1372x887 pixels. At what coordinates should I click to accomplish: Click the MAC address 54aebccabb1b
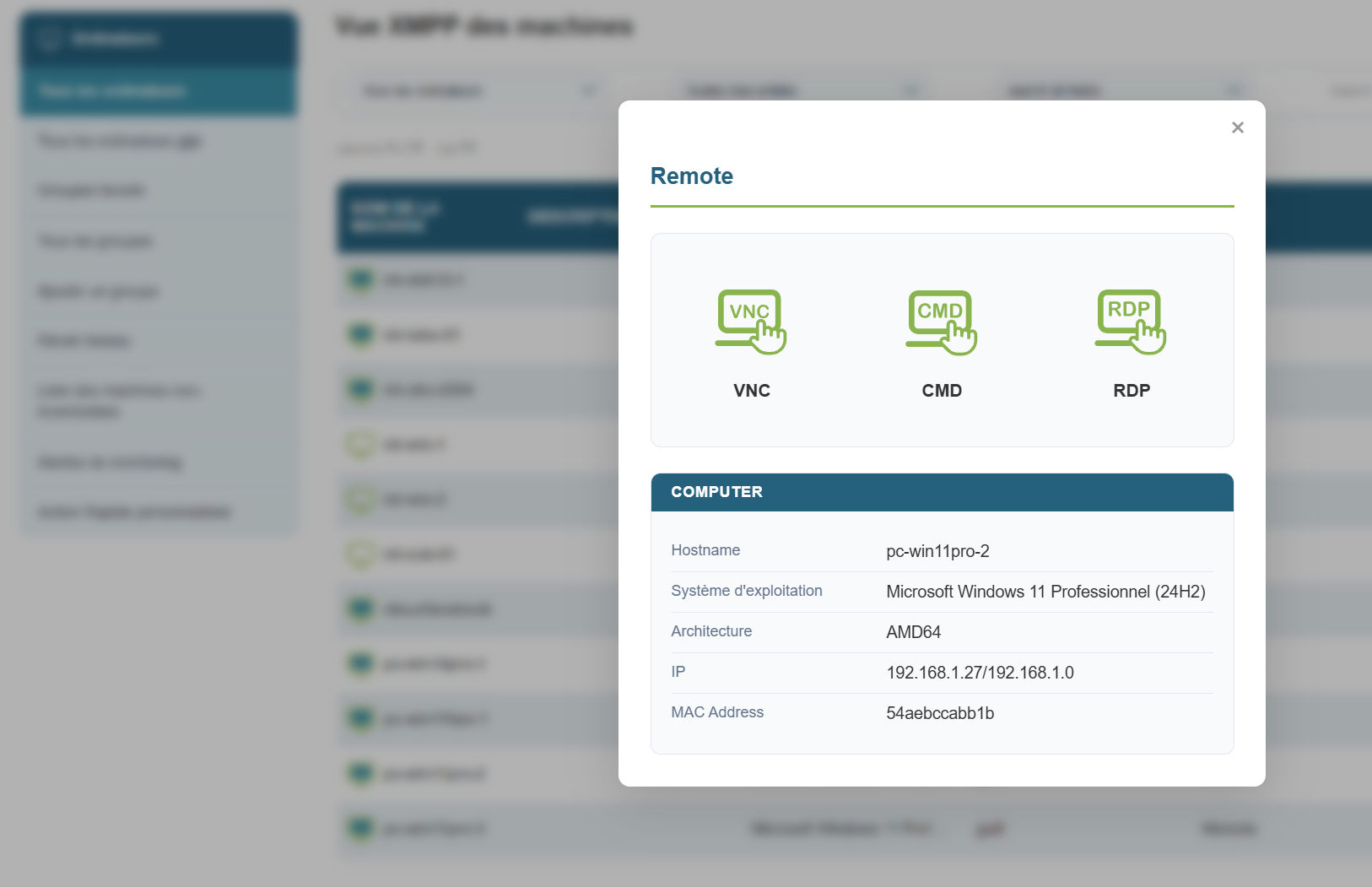(x=940, y=713)
